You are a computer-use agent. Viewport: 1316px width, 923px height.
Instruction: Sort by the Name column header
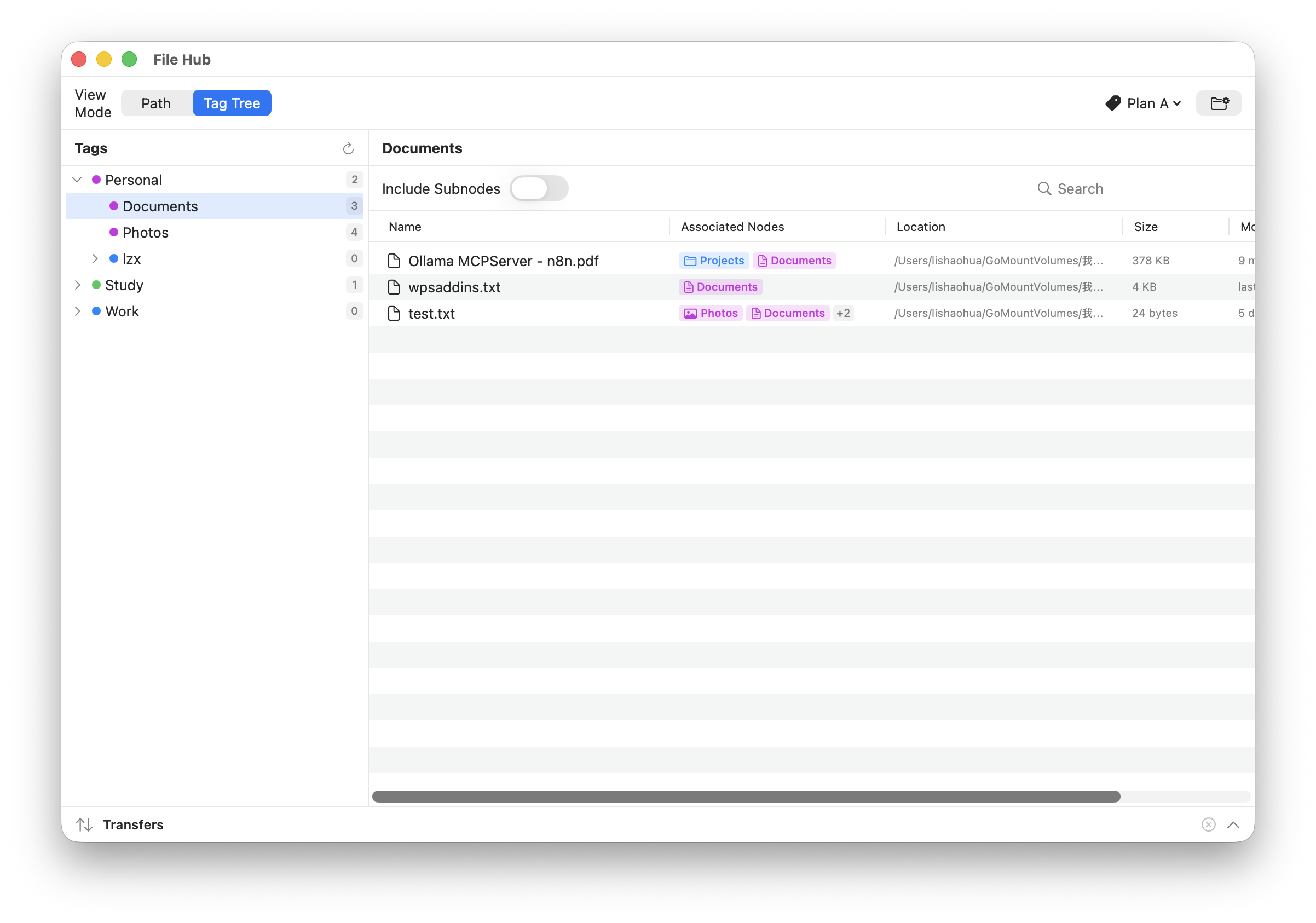[405, 227]
